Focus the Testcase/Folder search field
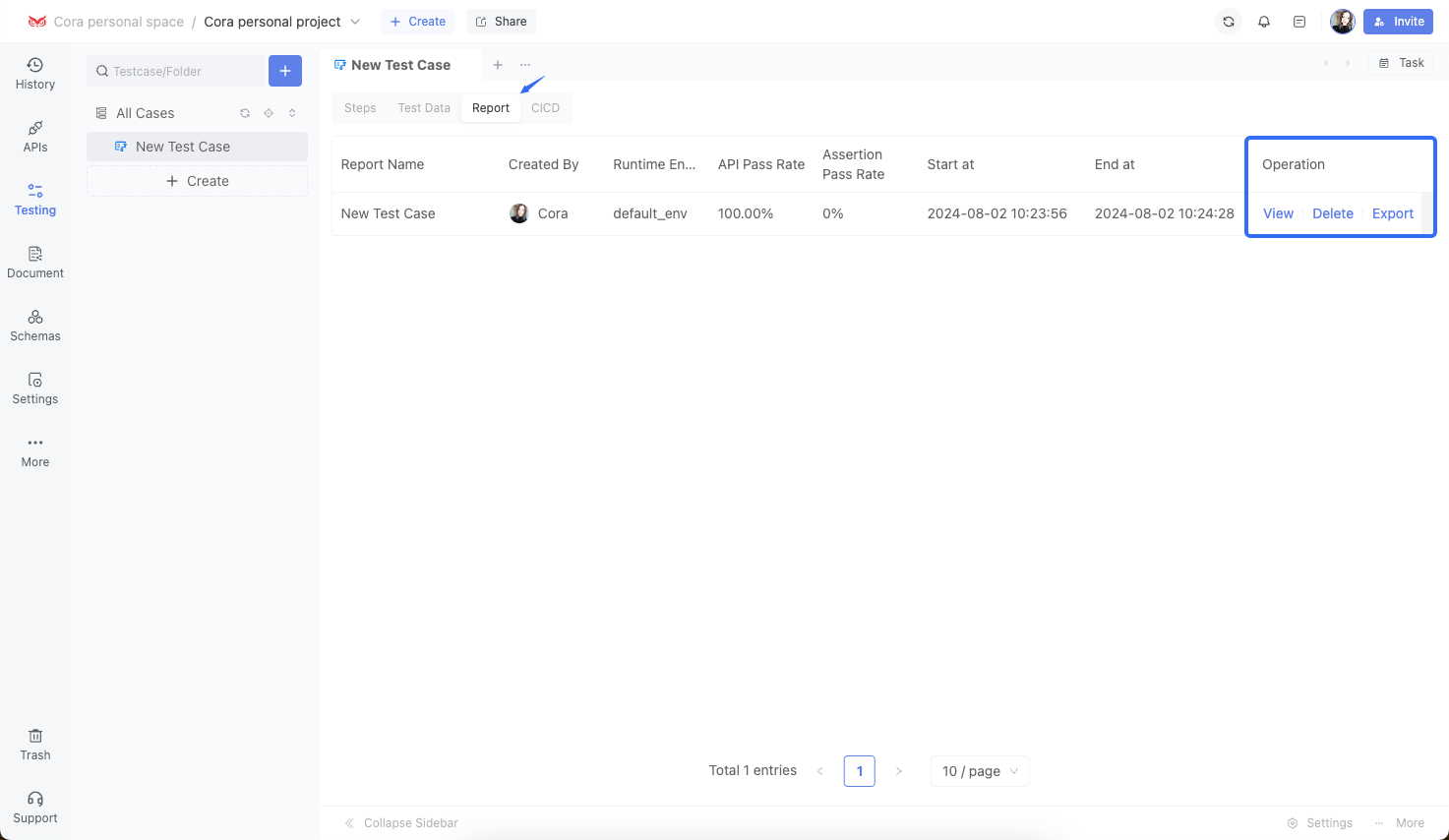Image resolution: width=1449 pixels, height=840 pixels. pos(175,71)
